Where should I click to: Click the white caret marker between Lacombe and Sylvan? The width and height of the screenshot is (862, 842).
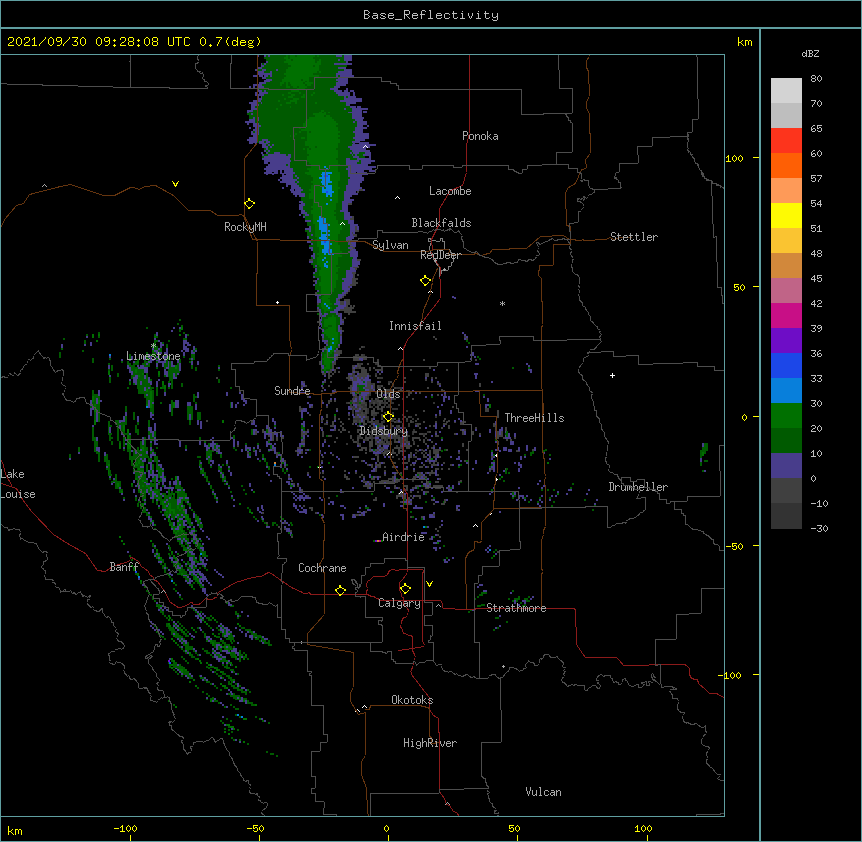coord(397,198)
